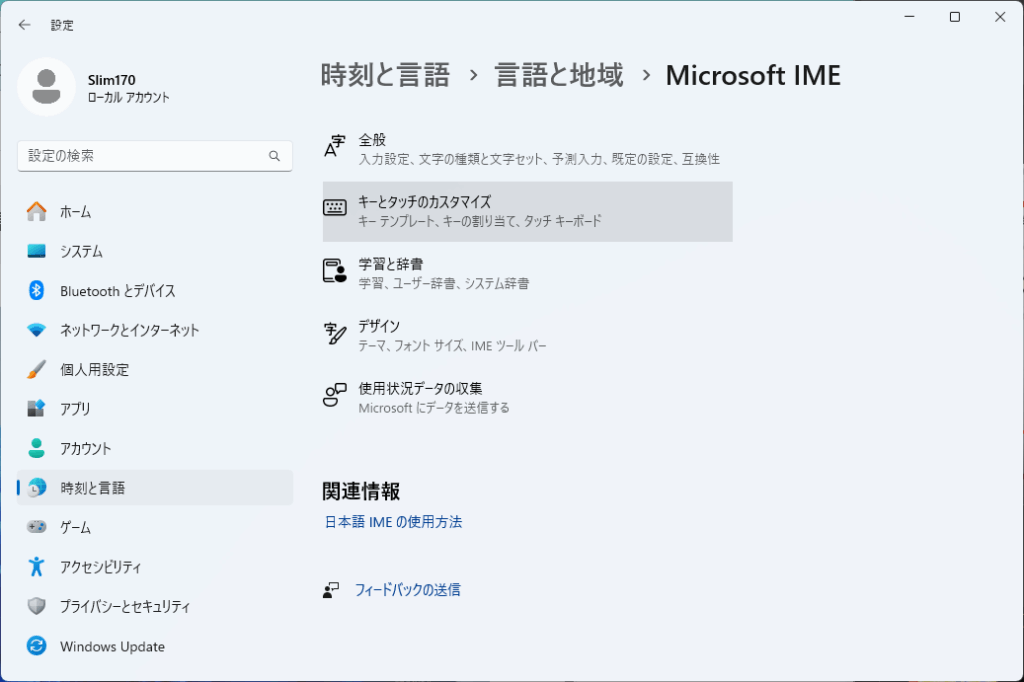Click the 学習、ユーザー辞書、システム辞書 description
1024x682 pixels.
[443, 283]
